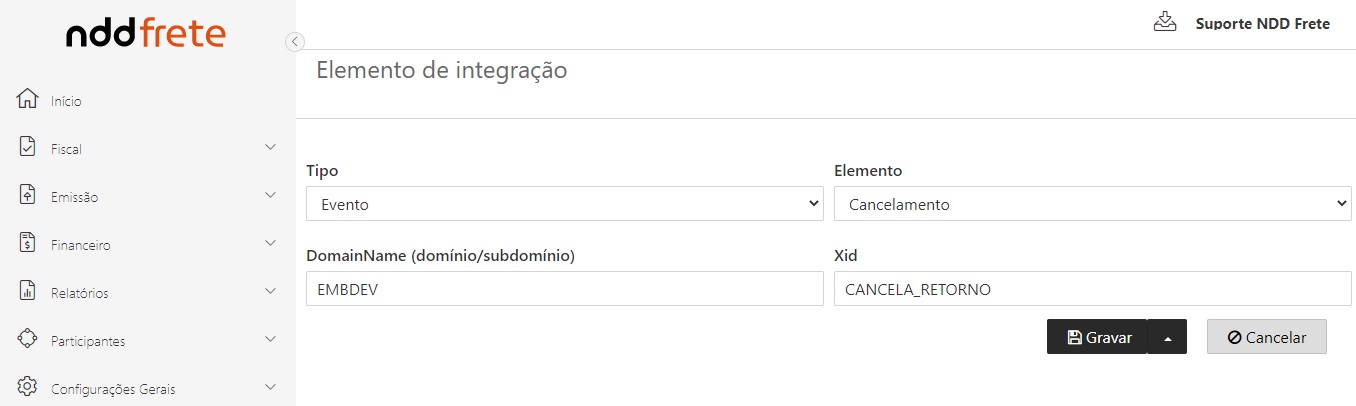This screenshot has width=1356, height=406.
Task: Click the Emissão upload-document icon
Action: tap(28, 195)
